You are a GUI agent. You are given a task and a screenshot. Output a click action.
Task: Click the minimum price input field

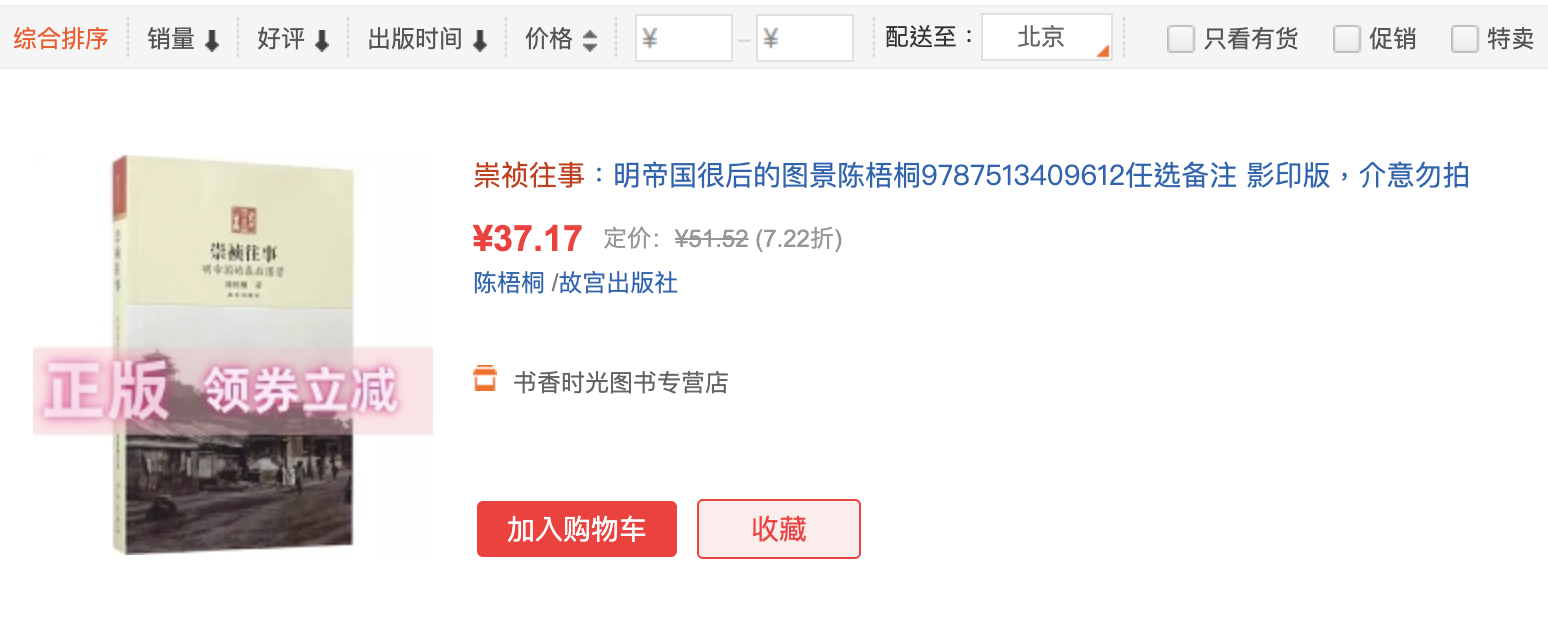pos(684,38)
